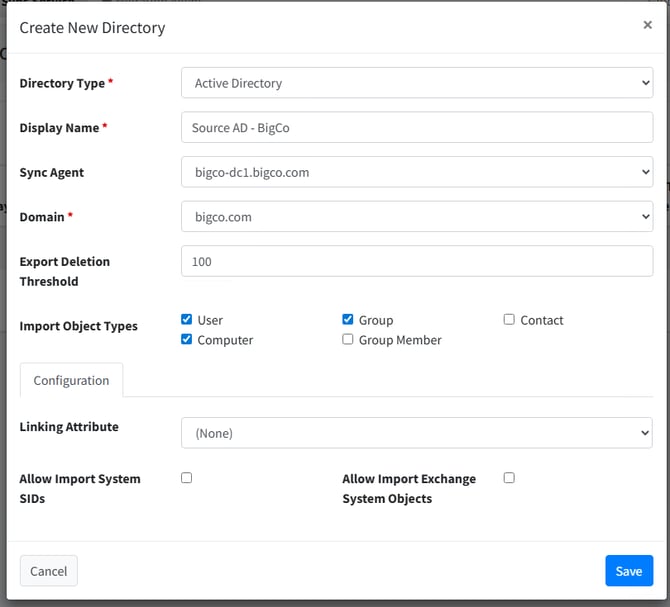Enable the Group Member object type
Screen dimensions: 670x607
pos(348,339)
